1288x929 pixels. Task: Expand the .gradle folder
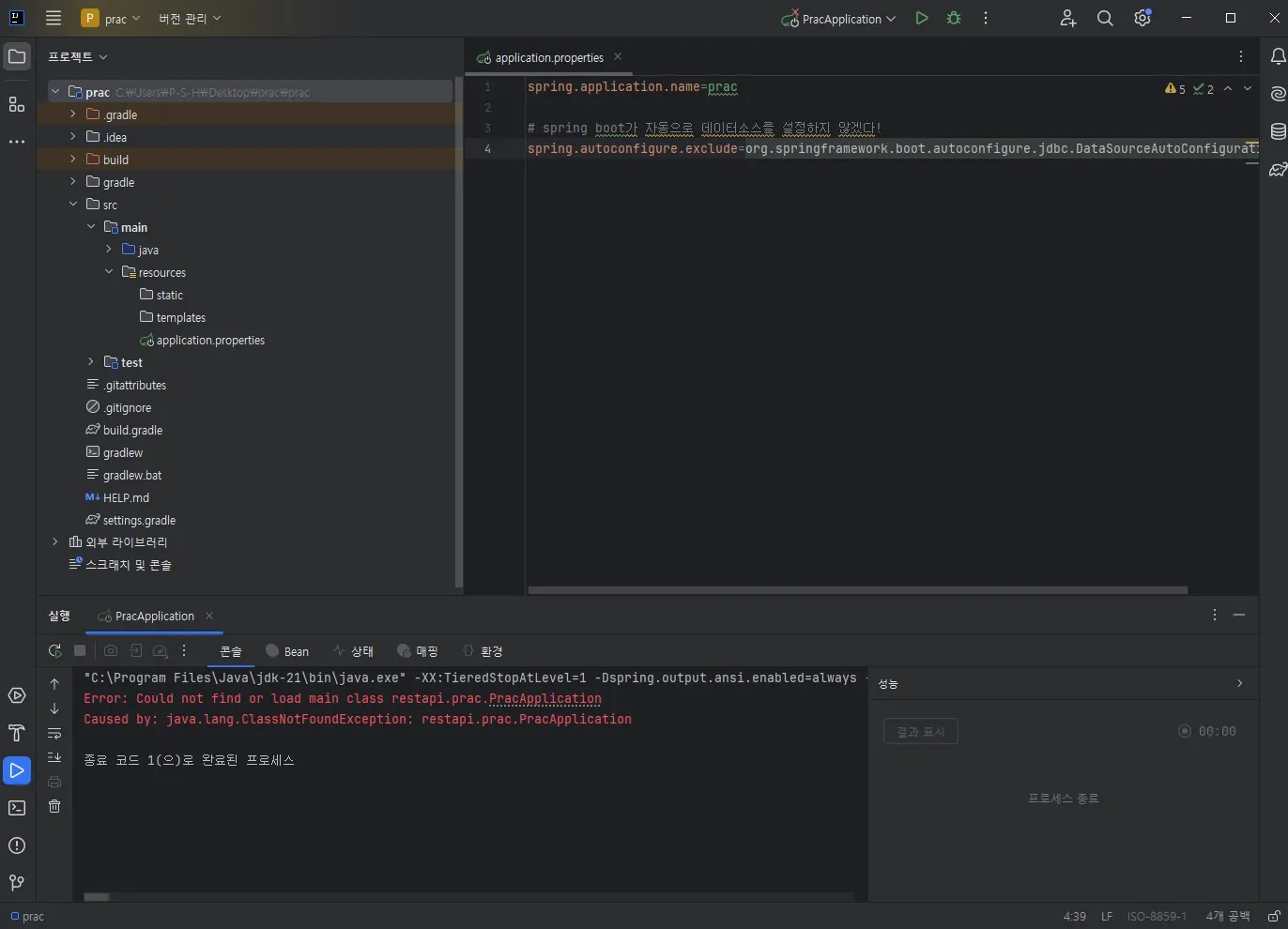(x=73, y=114)
